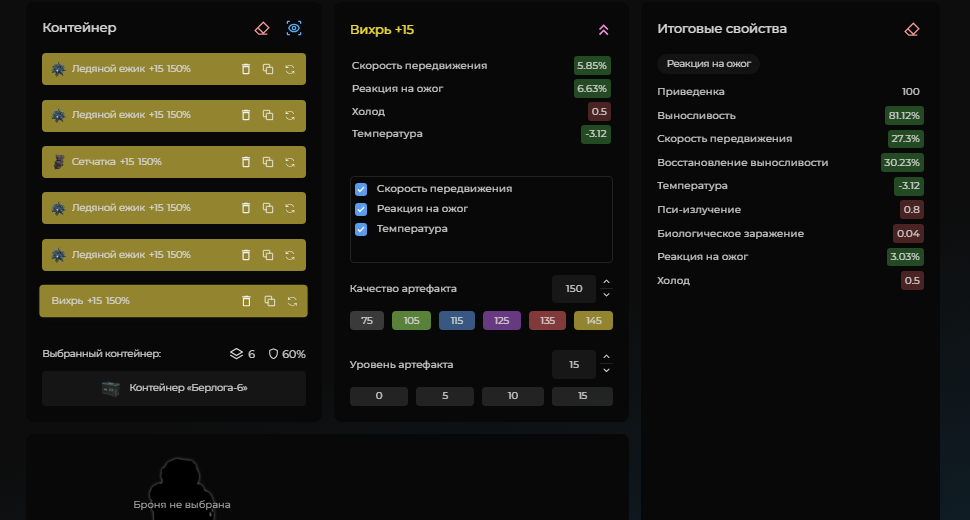Viewport: 970px width, 520px height.
Task: Uncheck the Скорость передвижения checkbox
Action: 361,189
